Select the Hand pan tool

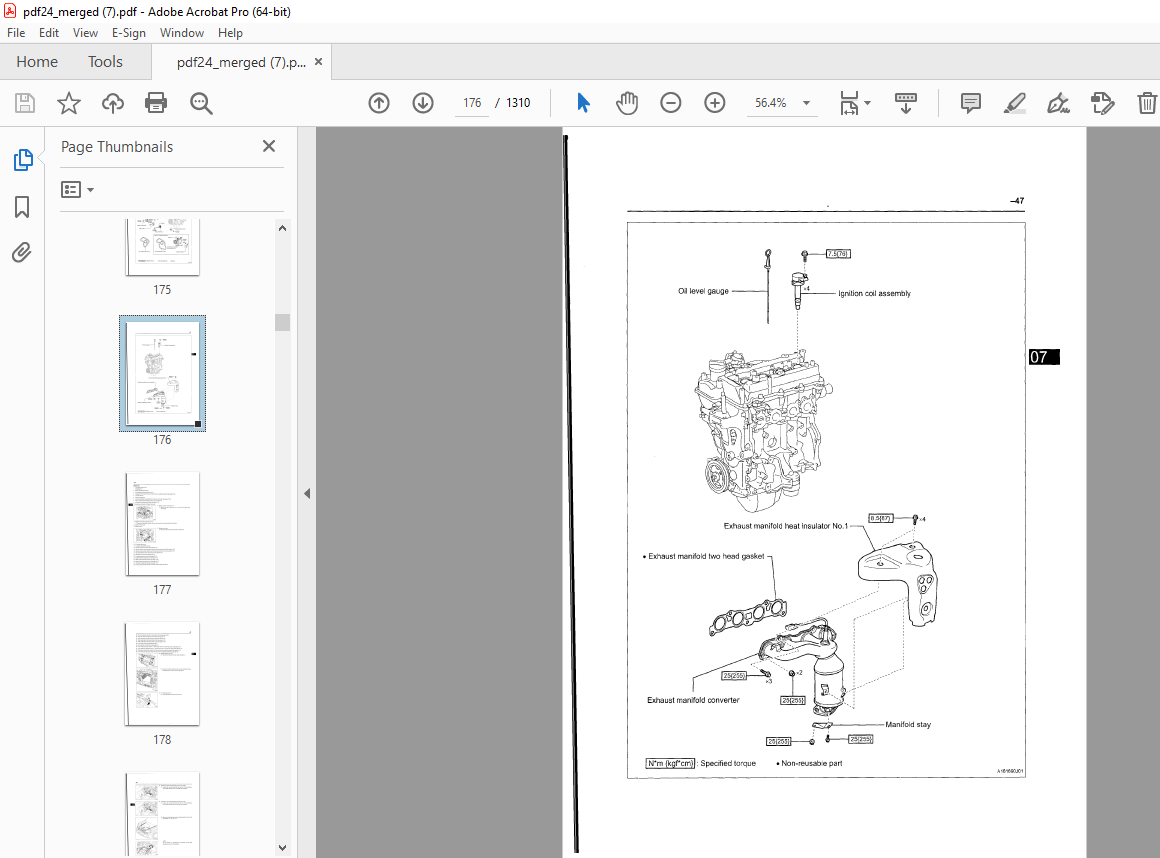627,103
